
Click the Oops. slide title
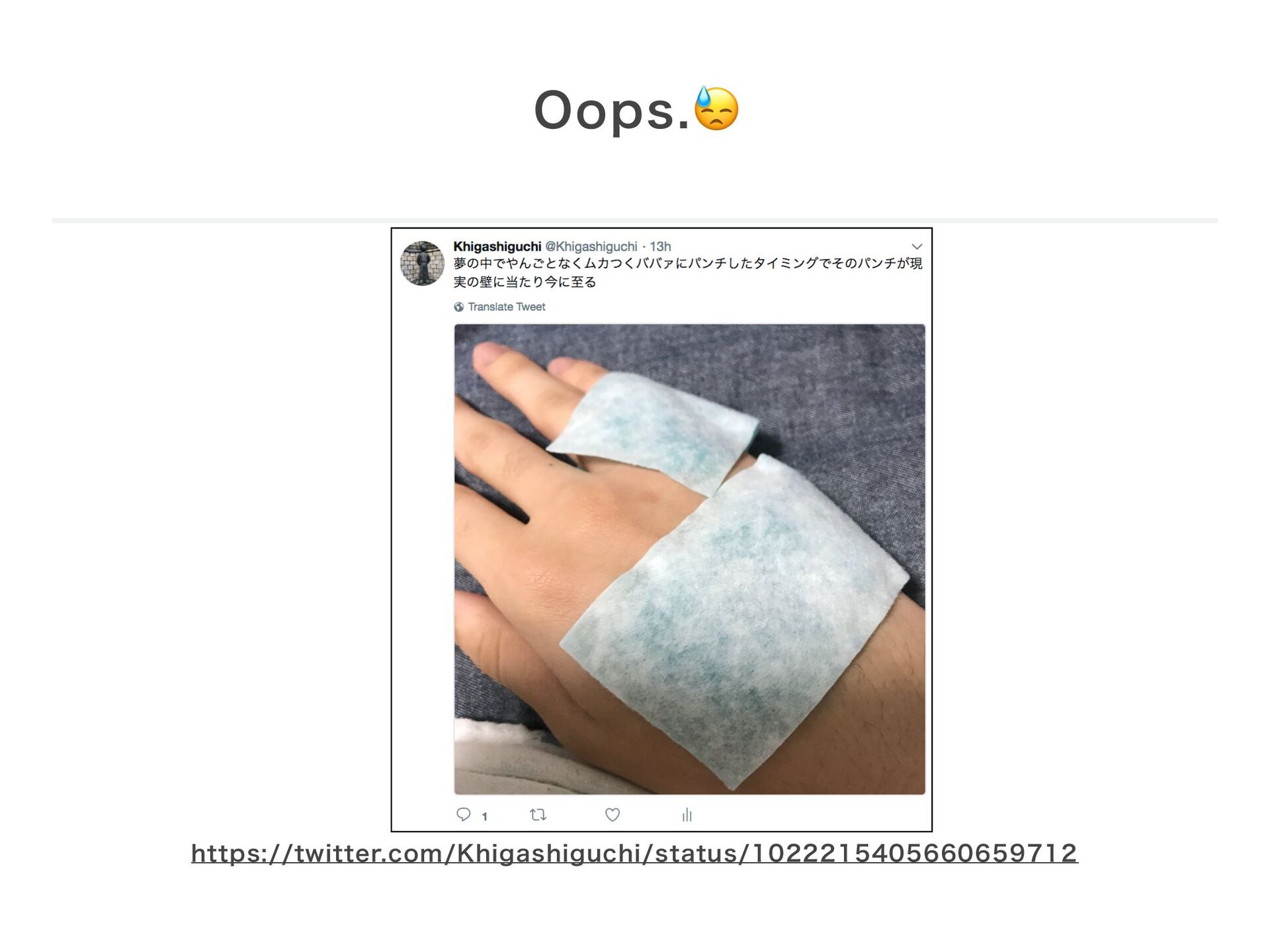tap(612, 110)
